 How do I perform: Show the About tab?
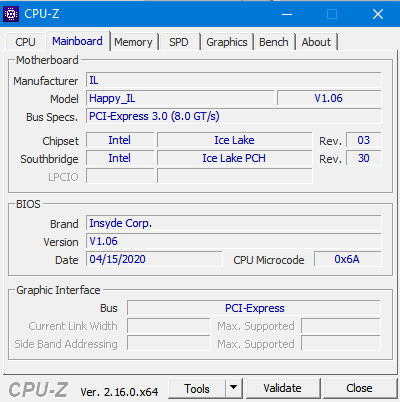[x=316, y=42]
